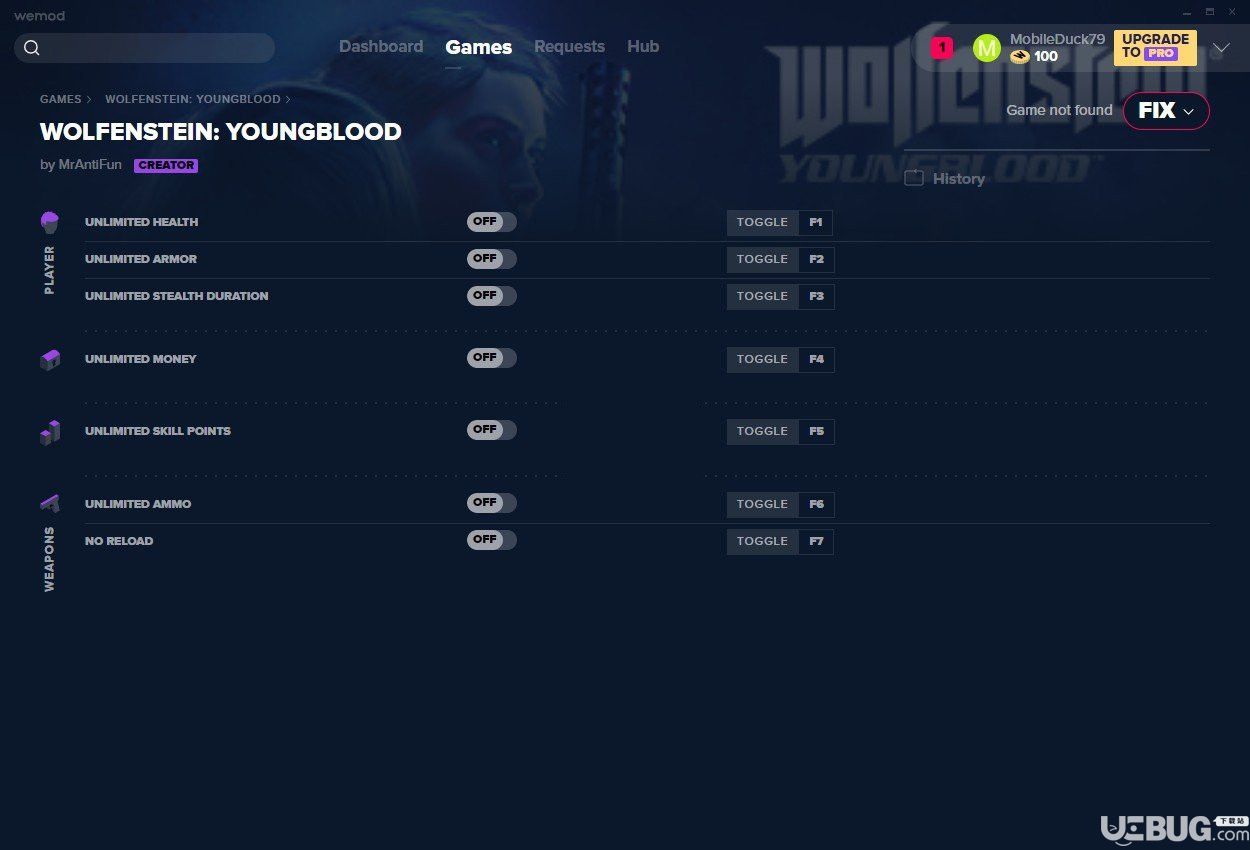Click the UNLIMITED HEALTH label
The height and width of the screenshot is (850, 1250).
[x=141, y=222]
